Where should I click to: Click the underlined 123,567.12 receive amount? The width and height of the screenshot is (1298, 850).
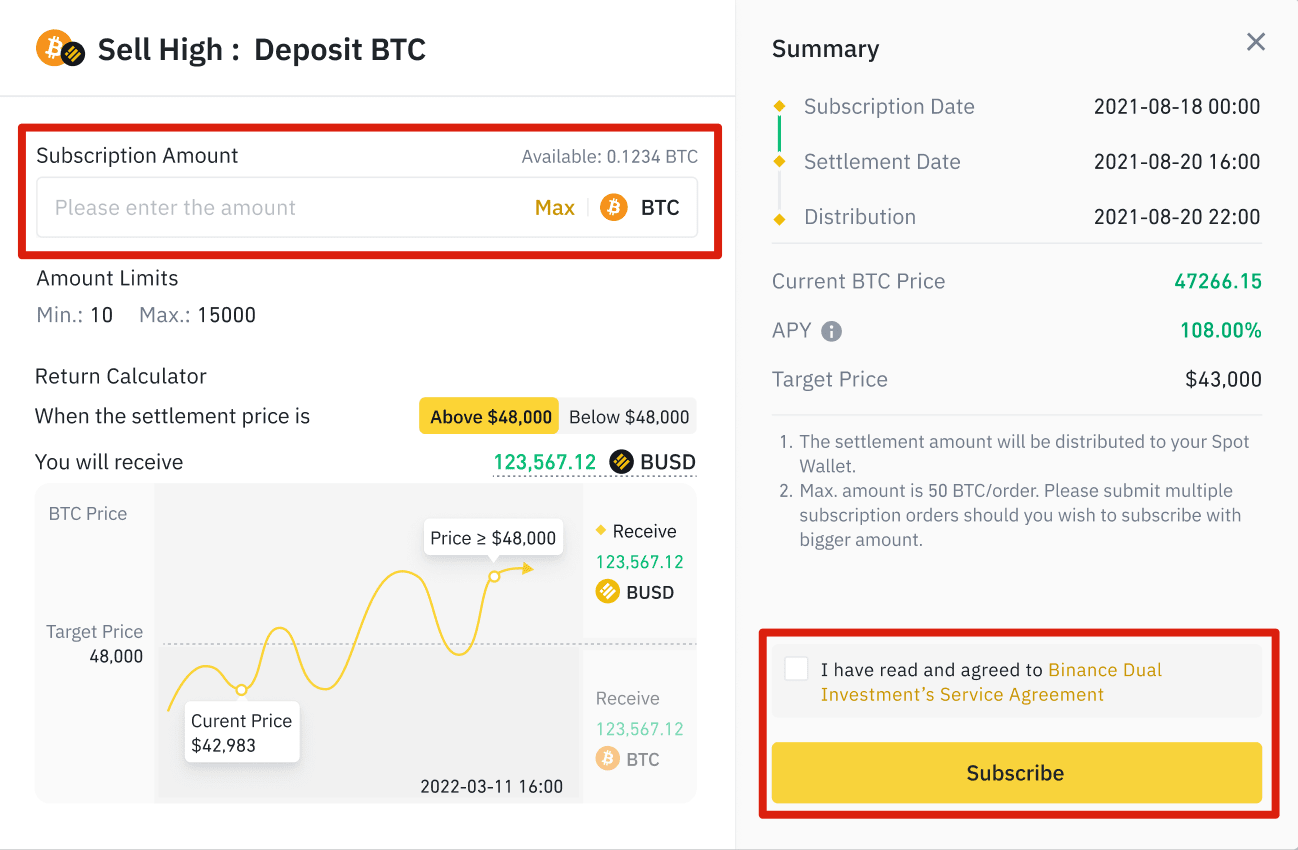point(545,462)
